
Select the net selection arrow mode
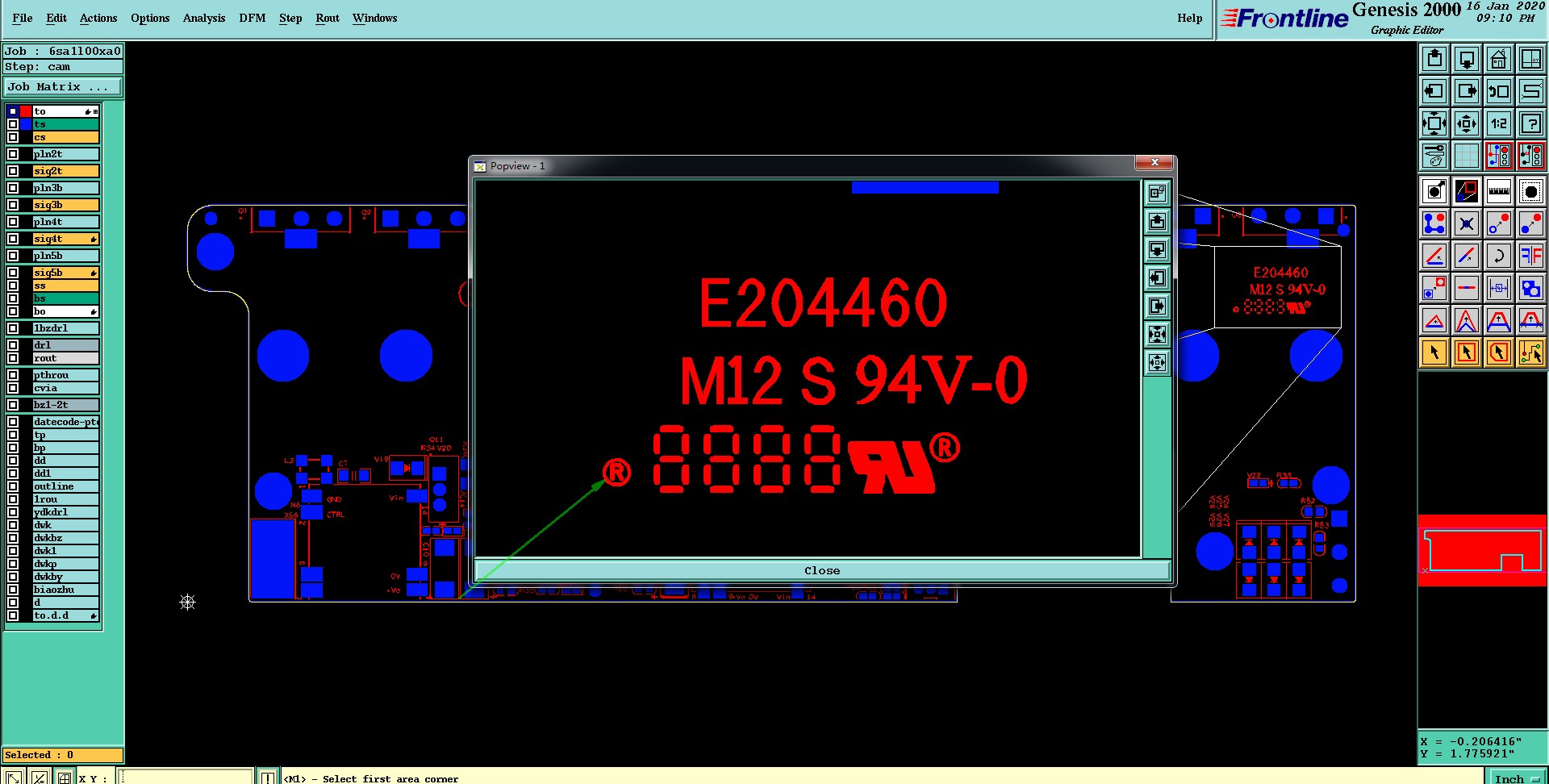[1531, 352]
